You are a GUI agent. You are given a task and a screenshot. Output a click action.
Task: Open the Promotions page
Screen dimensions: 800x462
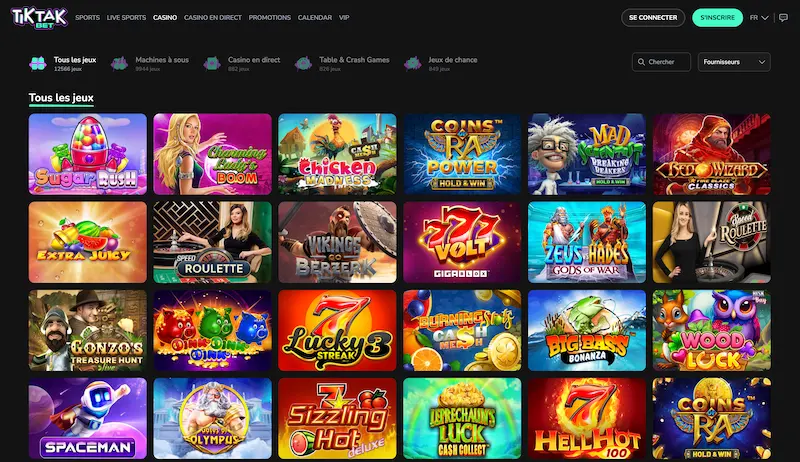(x=269, y=17)
